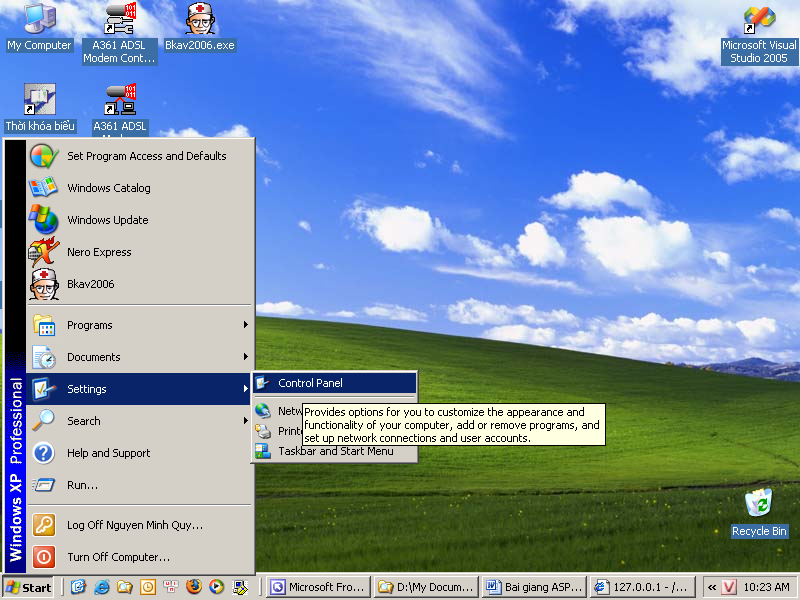Screen dimensions: 800x600
Task: Choose Set Program Access and Defaults
Action: 140,156
